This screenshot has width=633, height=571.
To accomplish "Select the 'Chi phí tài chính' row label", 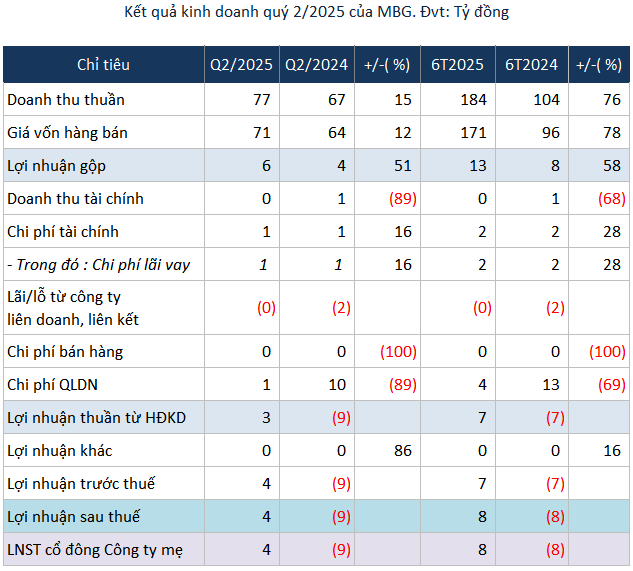I will coord(63,232).
